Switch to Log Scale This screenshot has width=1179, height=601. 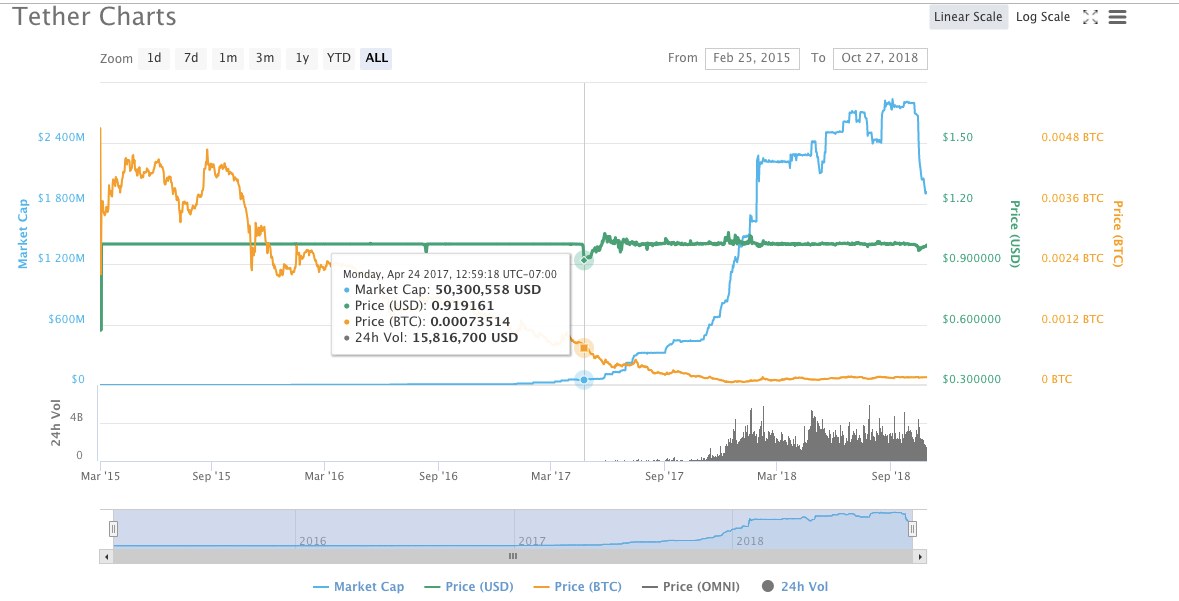(x=1042, y=17)
